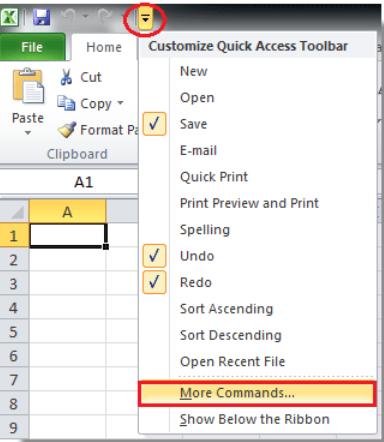Select row 5 header
Viewport: 384px width, 442px height.
14,332
